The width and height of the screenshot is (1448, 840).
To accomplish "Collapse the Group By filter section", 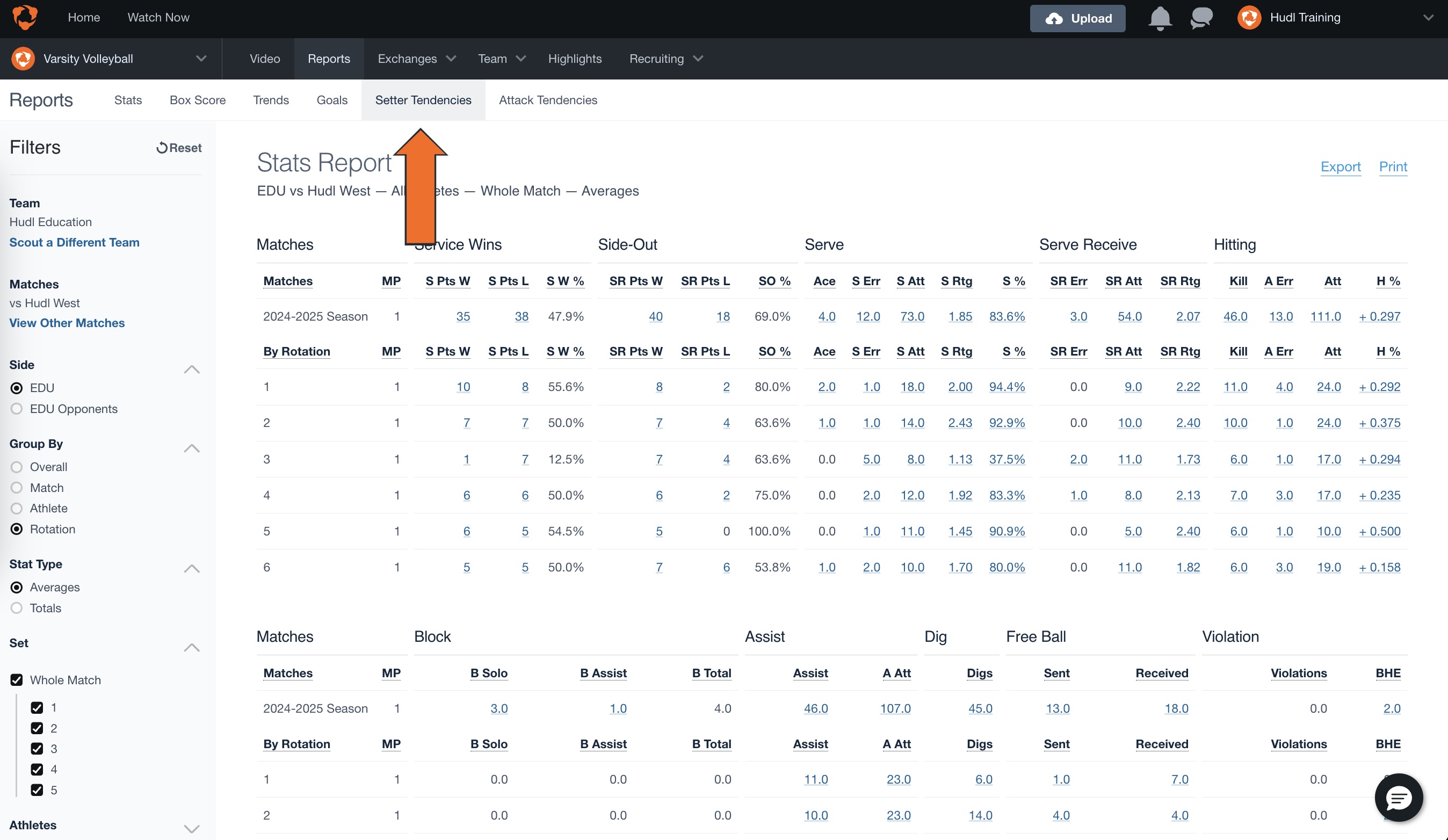I will [191, 447].
